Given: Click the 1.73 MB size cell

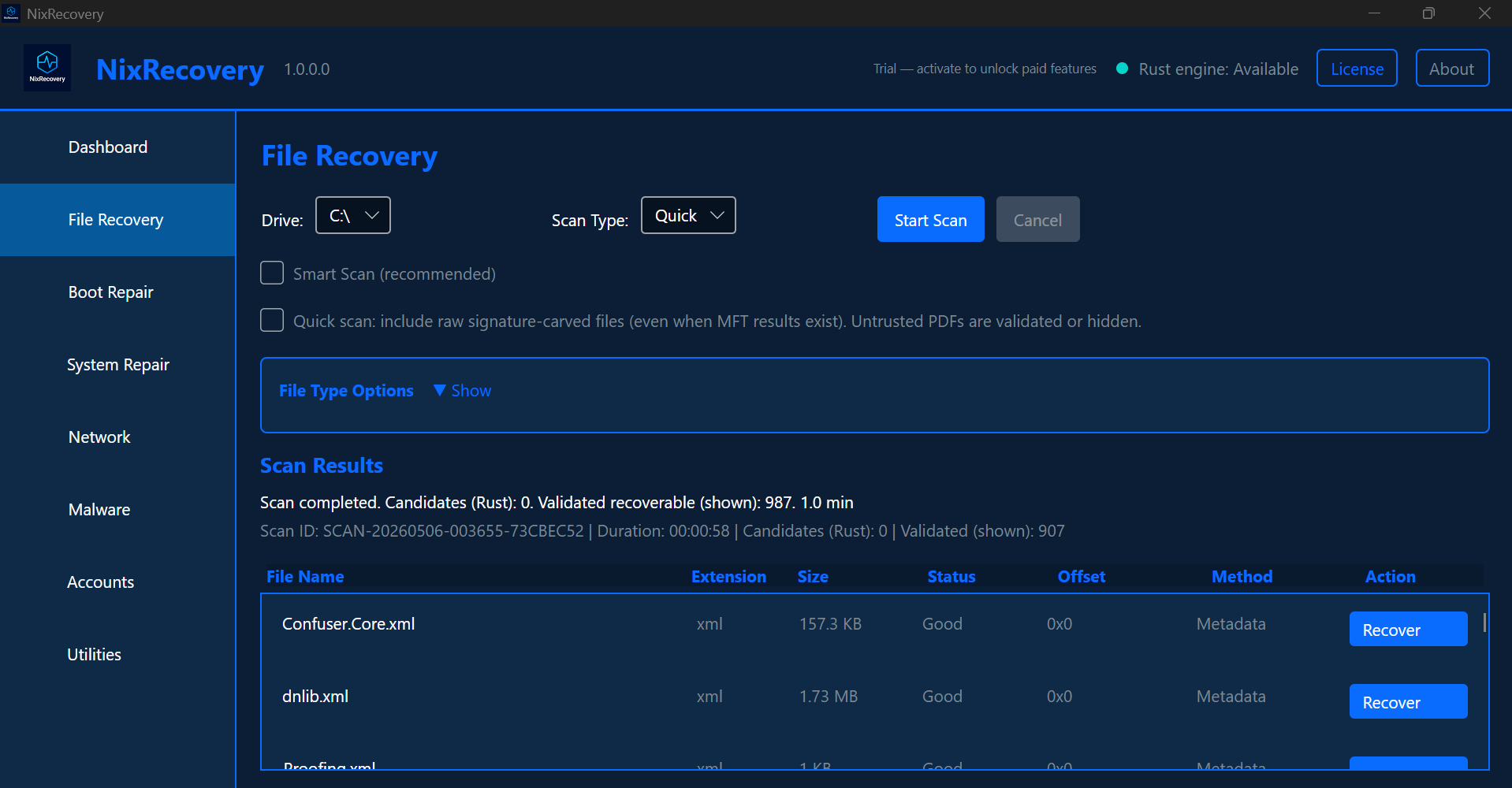Looking at the screenshot, I should point(829,697).
